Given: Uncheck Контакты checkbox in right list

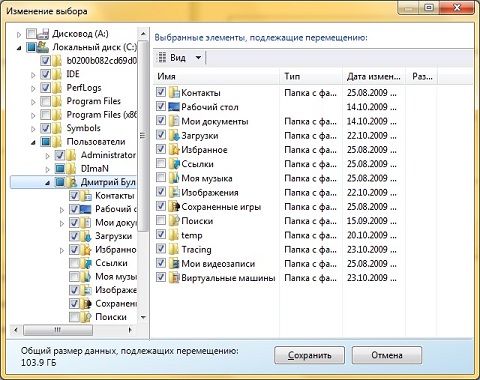Looking at the screenshot, I should (x=161, y=92).
